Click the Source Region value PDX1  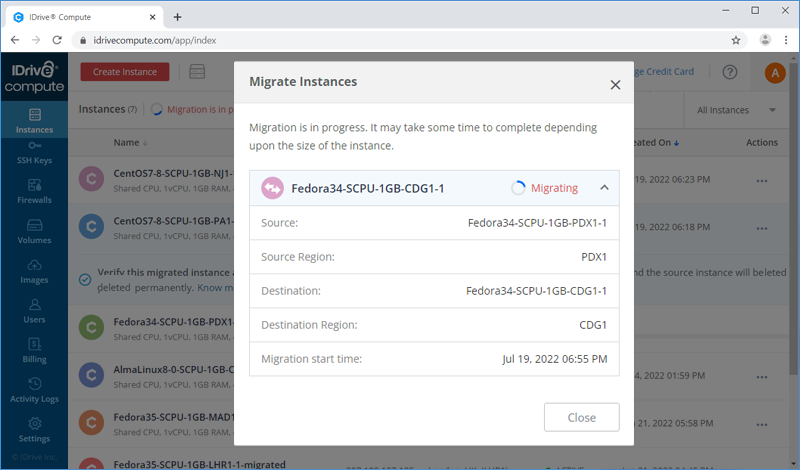[x=594, y=257]
